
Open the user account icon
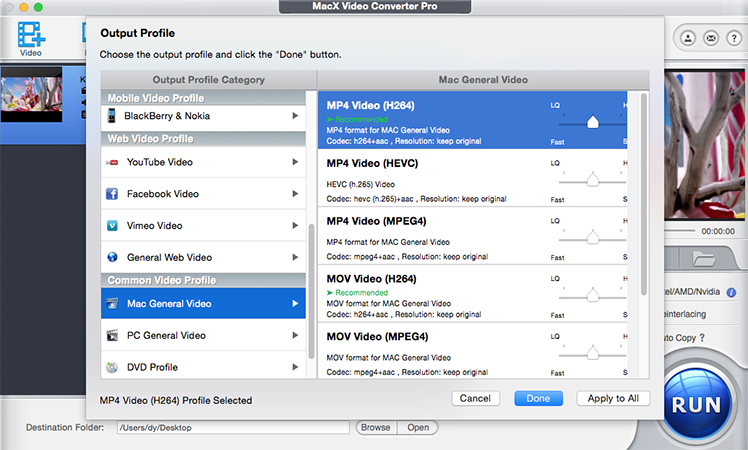coord(688,38)
